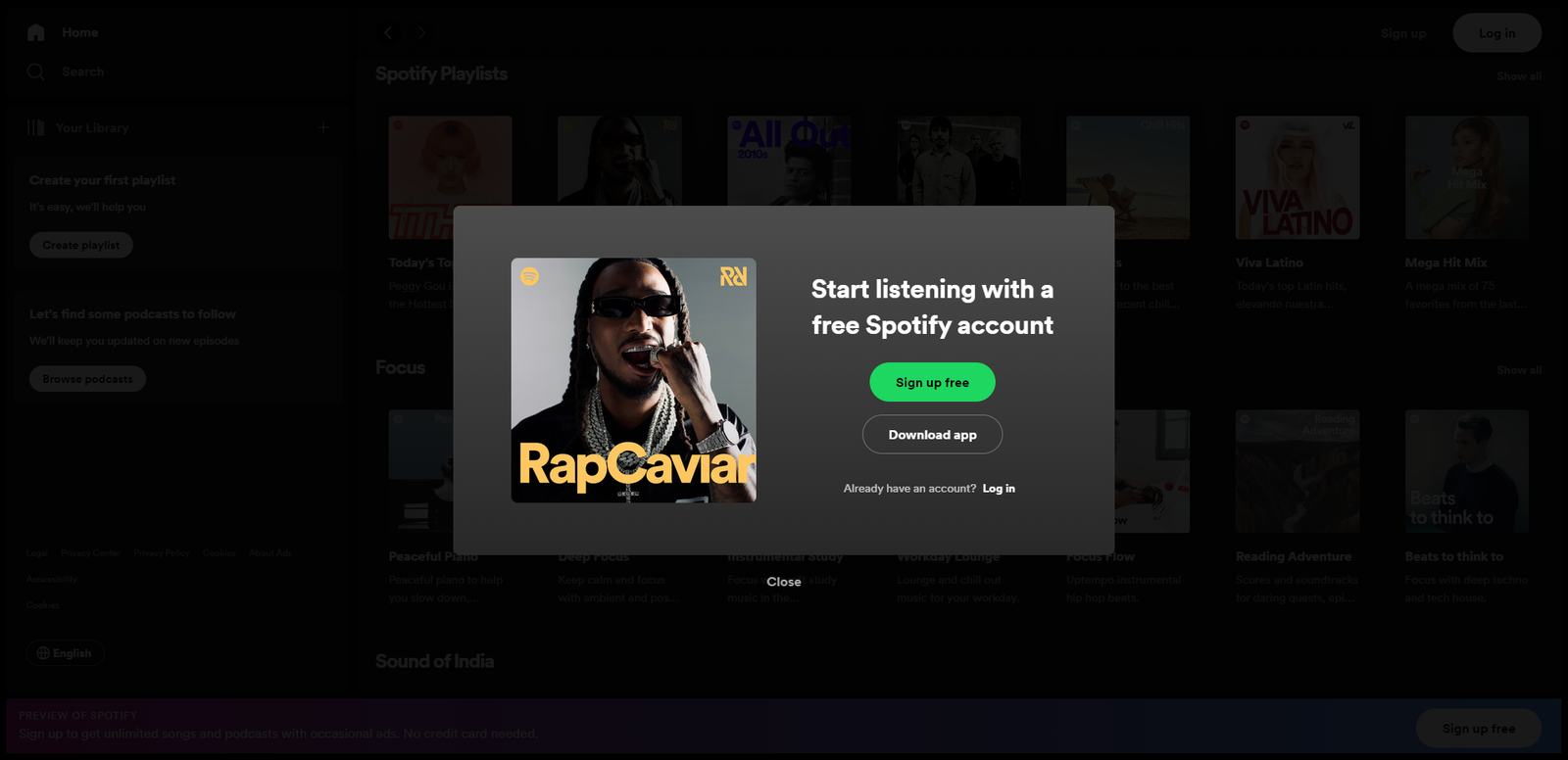The image size is (1568, 760).
Task: Click "Let's find some podcasts to follow" text
Action: pyautogui.click(x=132, y=314)
